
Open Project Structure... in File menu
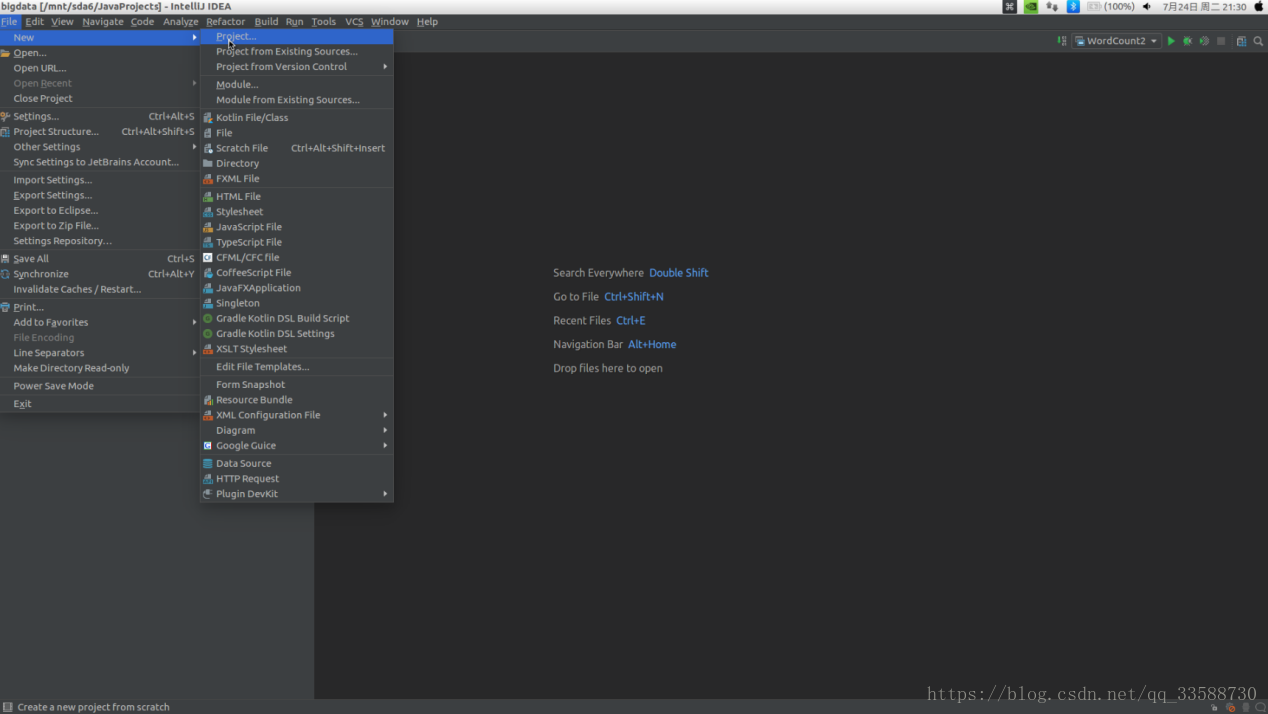100,132
